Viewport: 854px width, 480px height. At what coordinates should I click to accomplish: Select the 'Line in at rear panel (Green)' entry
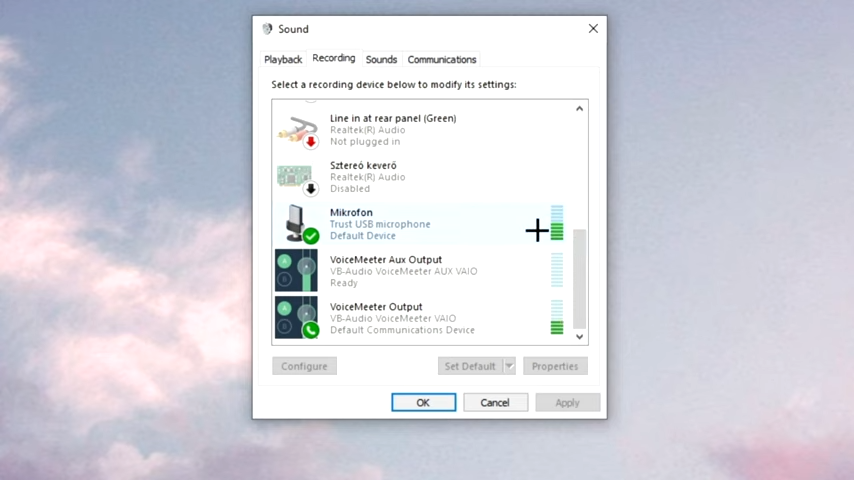[x=423, y=130]
